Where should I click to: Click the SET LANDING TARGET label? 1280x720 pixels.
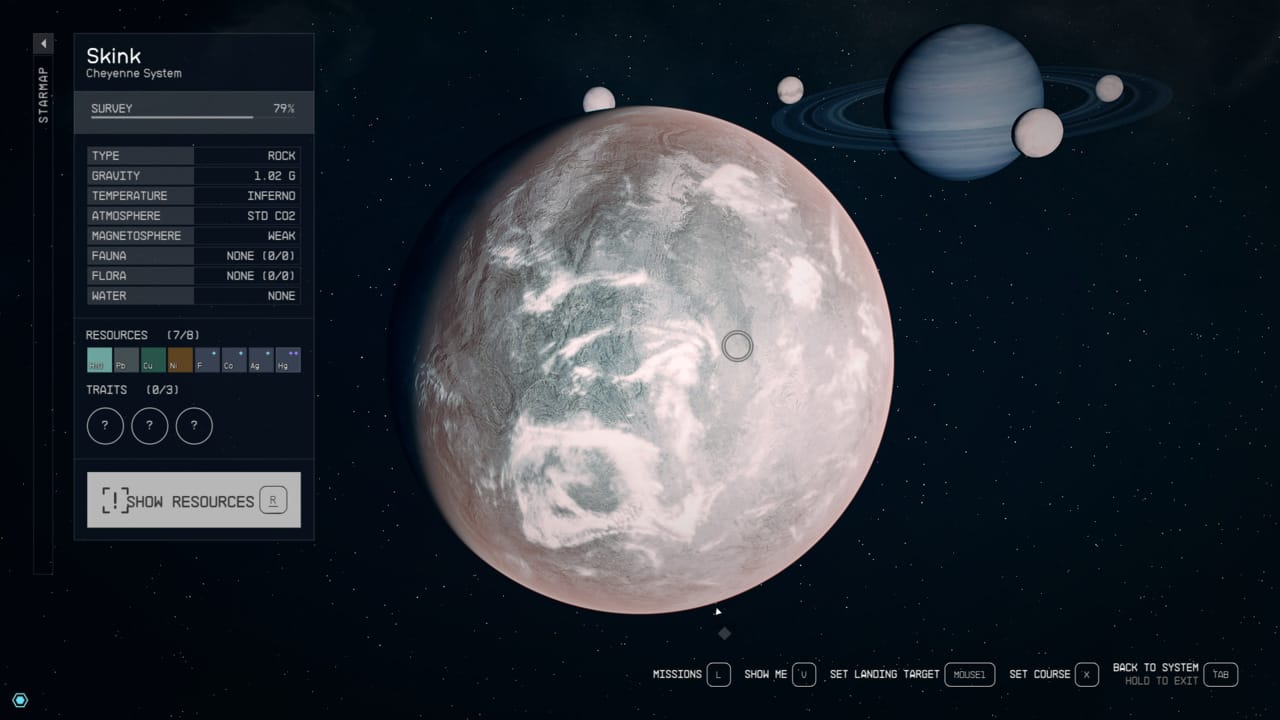(x=885, y=675)
